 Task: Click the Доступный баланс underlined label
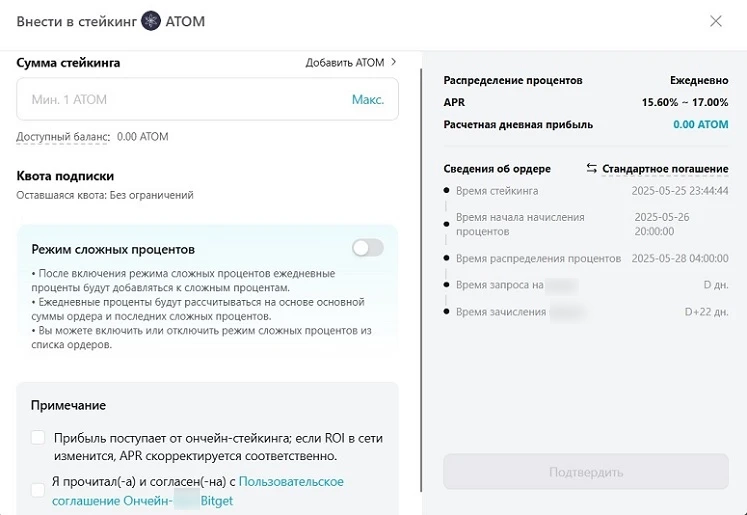tap(63, 137)
